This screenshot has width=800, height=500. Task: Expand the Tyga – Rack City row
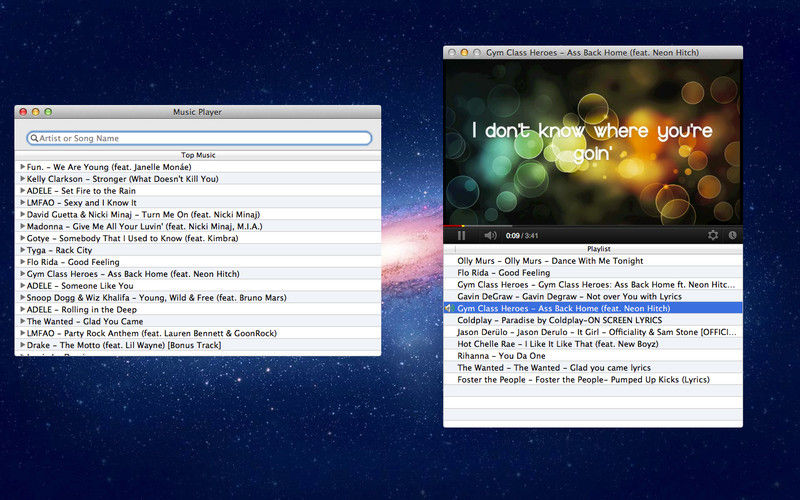pos(22,250)
